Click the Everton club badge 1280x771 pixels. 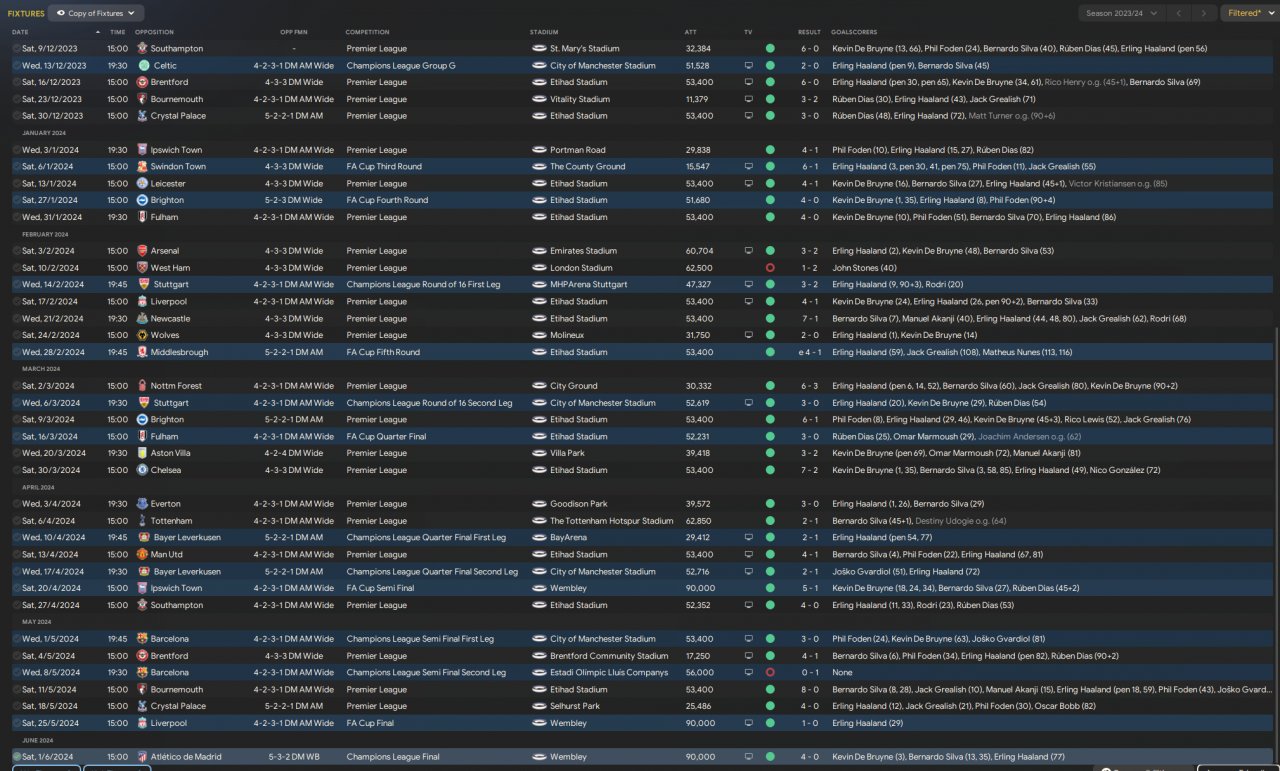coord(143,504)
